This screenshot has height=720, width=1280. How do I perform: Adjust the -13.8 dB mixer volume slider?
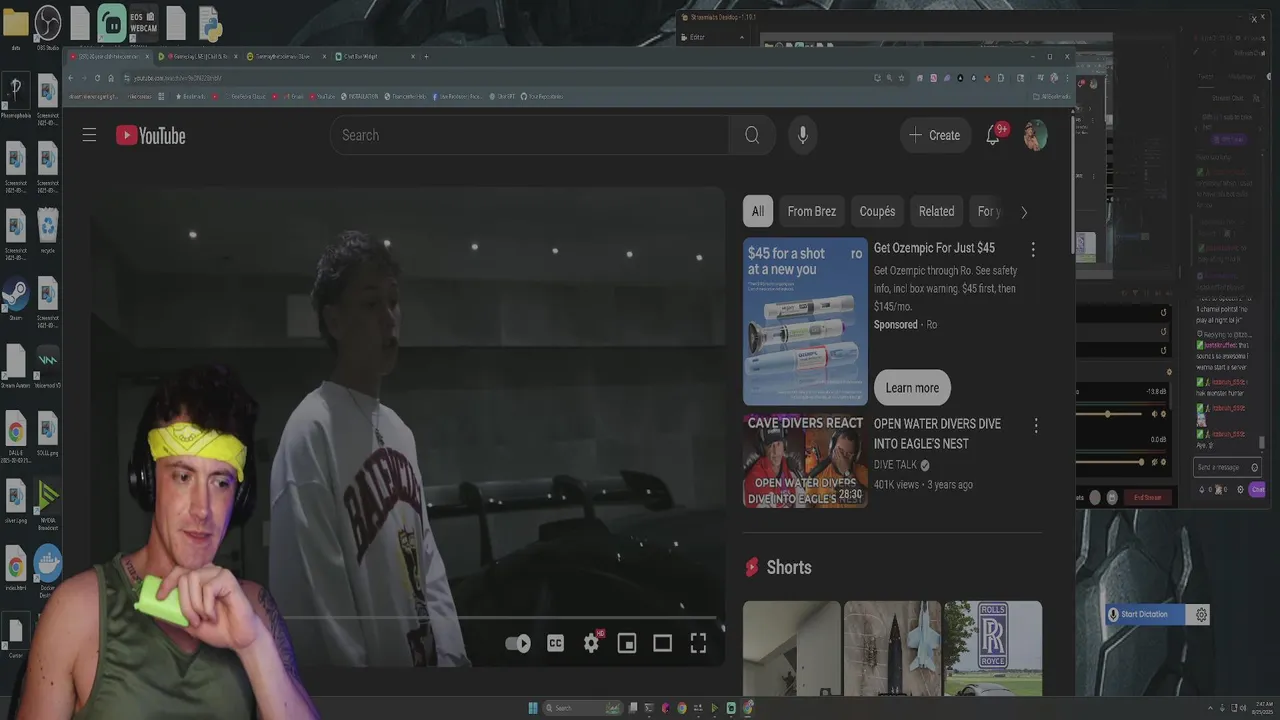[x=1109, y=414]
